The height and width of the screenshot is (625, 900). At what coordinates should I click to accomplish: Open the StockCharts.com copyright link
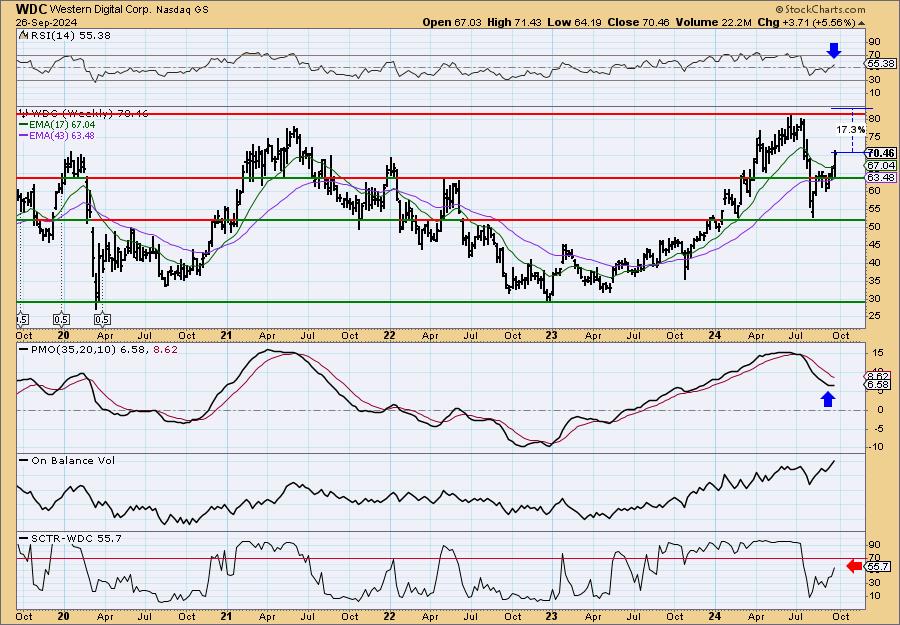(820, 9)
